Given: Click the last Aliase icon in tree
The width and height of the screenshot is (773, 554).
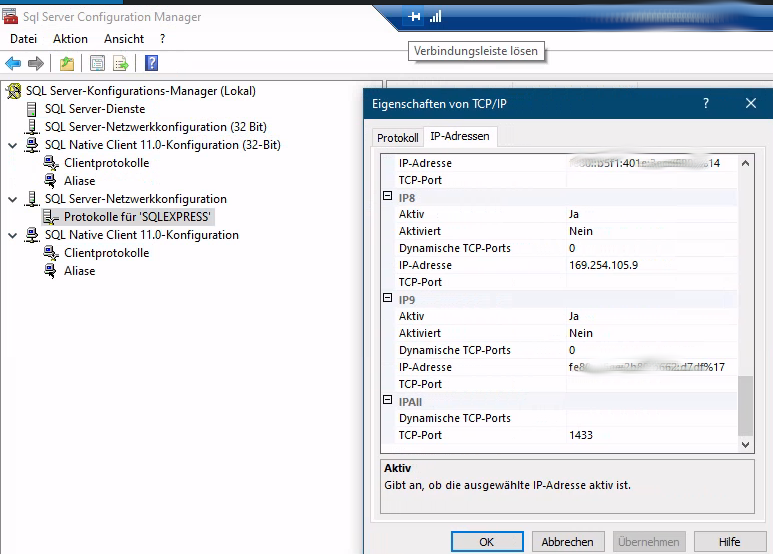Looking at the screenshot, I should (x=50, y=271).
